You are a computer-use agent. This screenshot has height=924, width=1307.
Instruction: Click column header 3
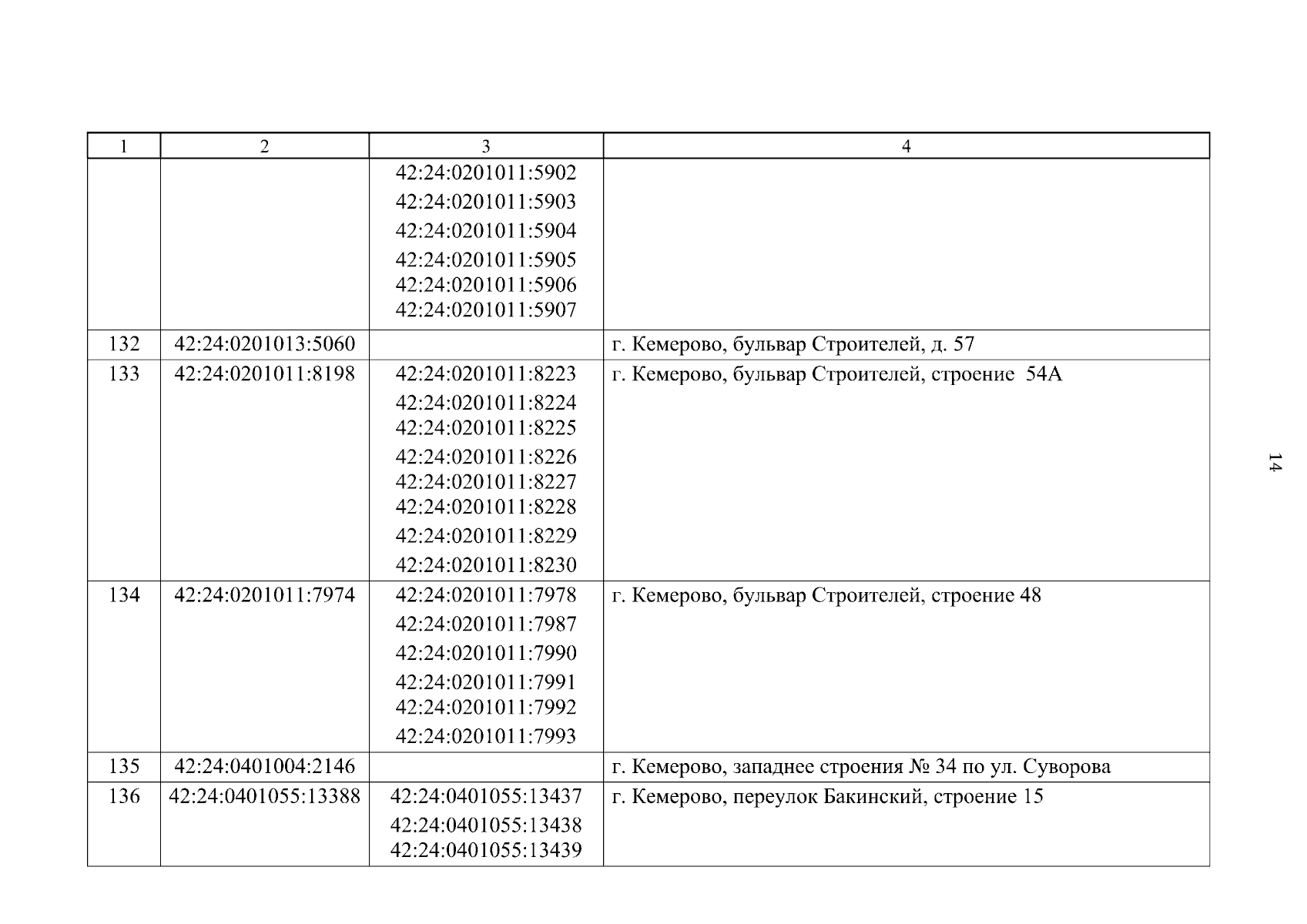(x=485, y=146)
